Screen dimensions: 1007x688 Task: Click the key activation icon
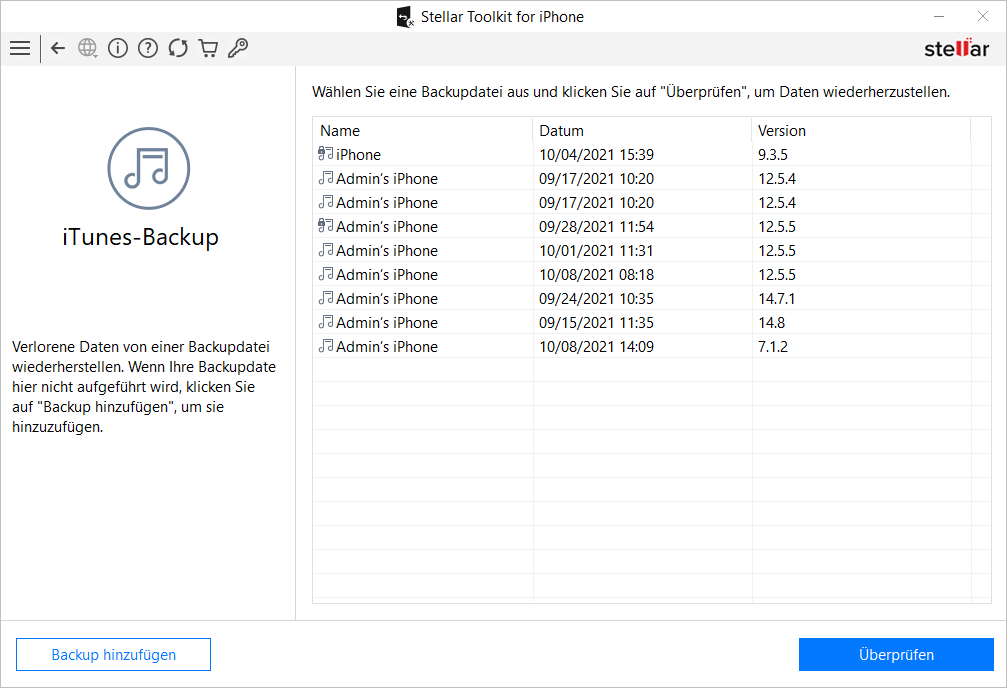click(x=238, y=48)
